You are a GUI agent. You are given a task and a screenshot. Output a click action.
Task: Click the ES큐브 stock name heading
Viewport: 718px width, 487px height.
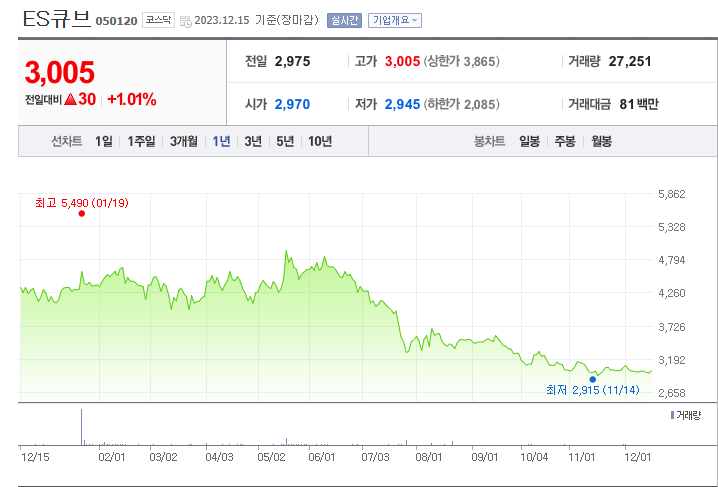click(x=57, y=19)
